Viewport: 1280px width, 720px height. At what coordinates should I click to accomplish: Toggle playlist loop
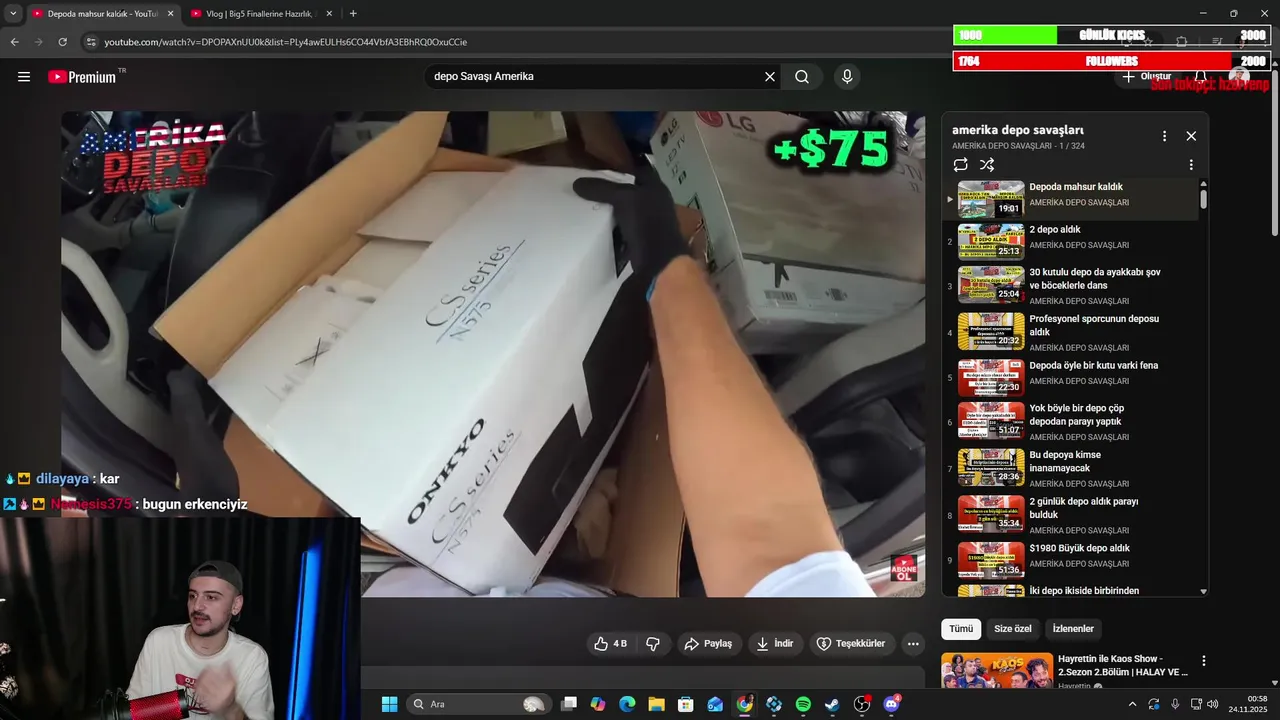960,165
